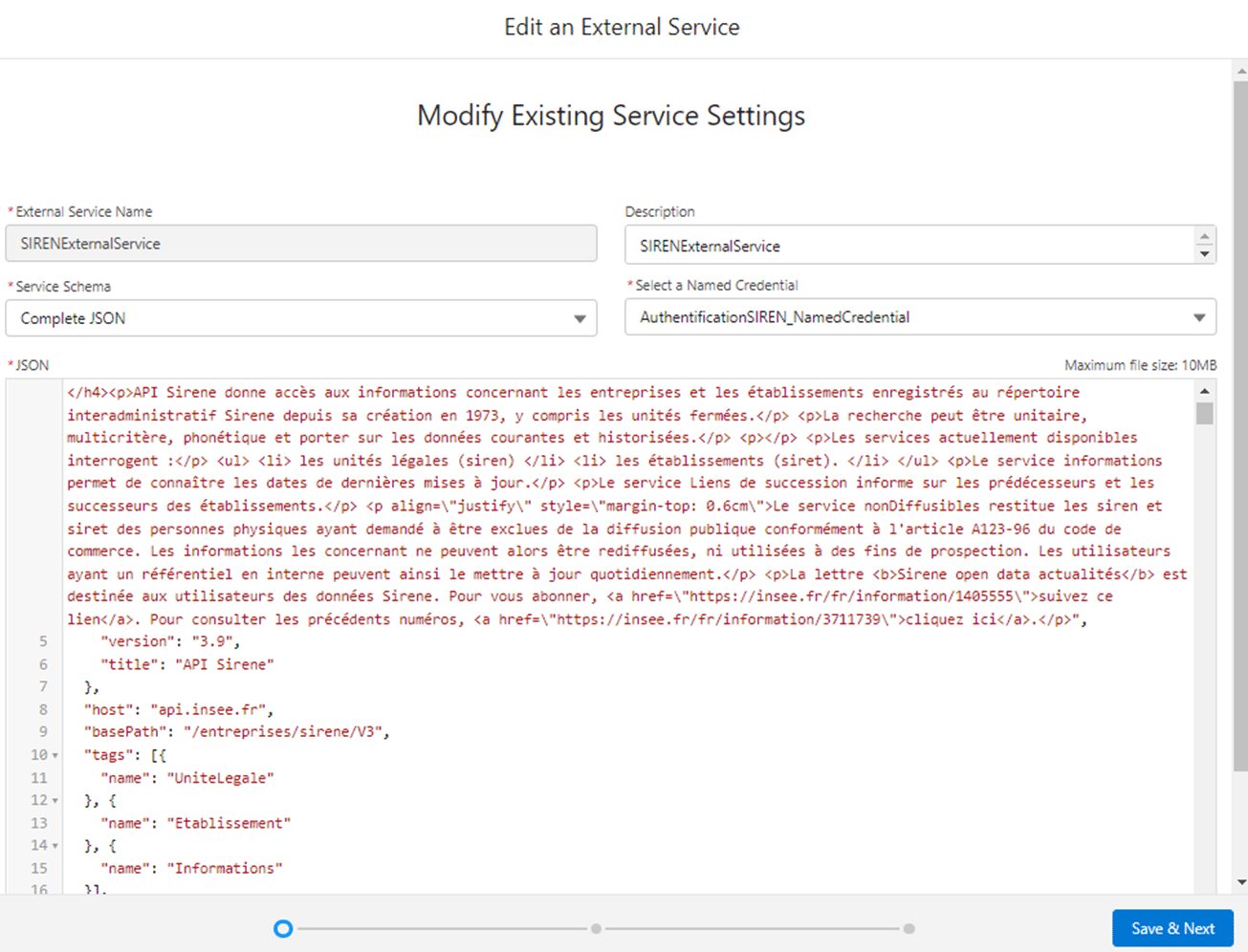Click the Description field's up scroll arrow
The height and width of the screenshot is (952, 1248).
click(1204, 236)
